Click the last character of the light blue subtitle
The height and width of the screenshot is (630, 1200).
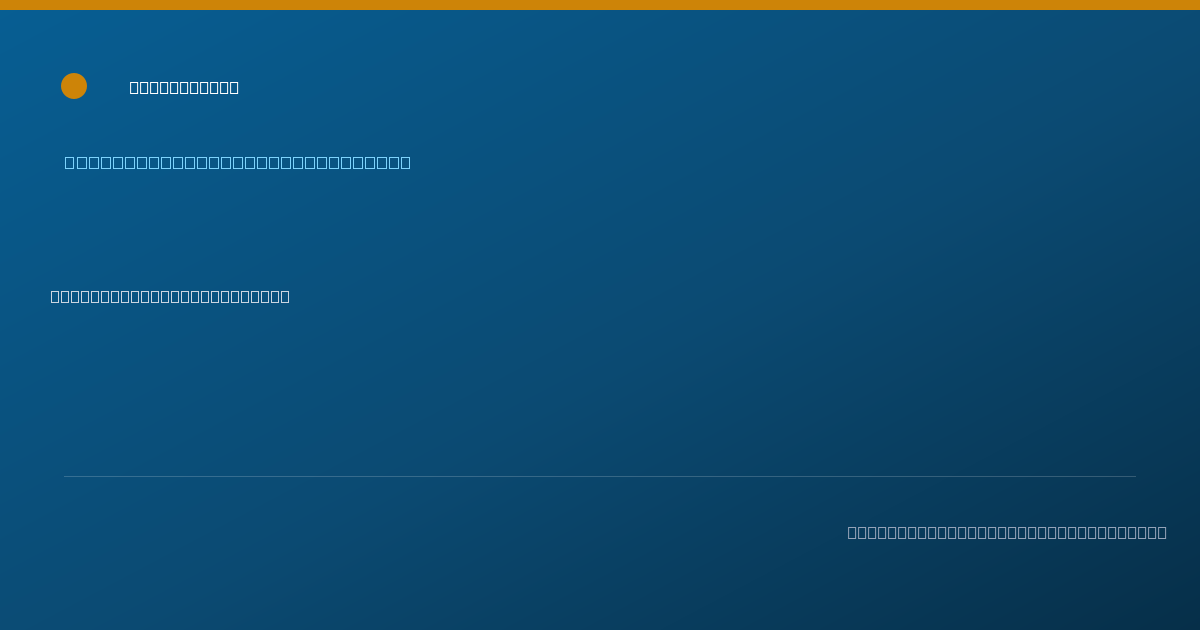pyautogui.click(x=405, y=162)
